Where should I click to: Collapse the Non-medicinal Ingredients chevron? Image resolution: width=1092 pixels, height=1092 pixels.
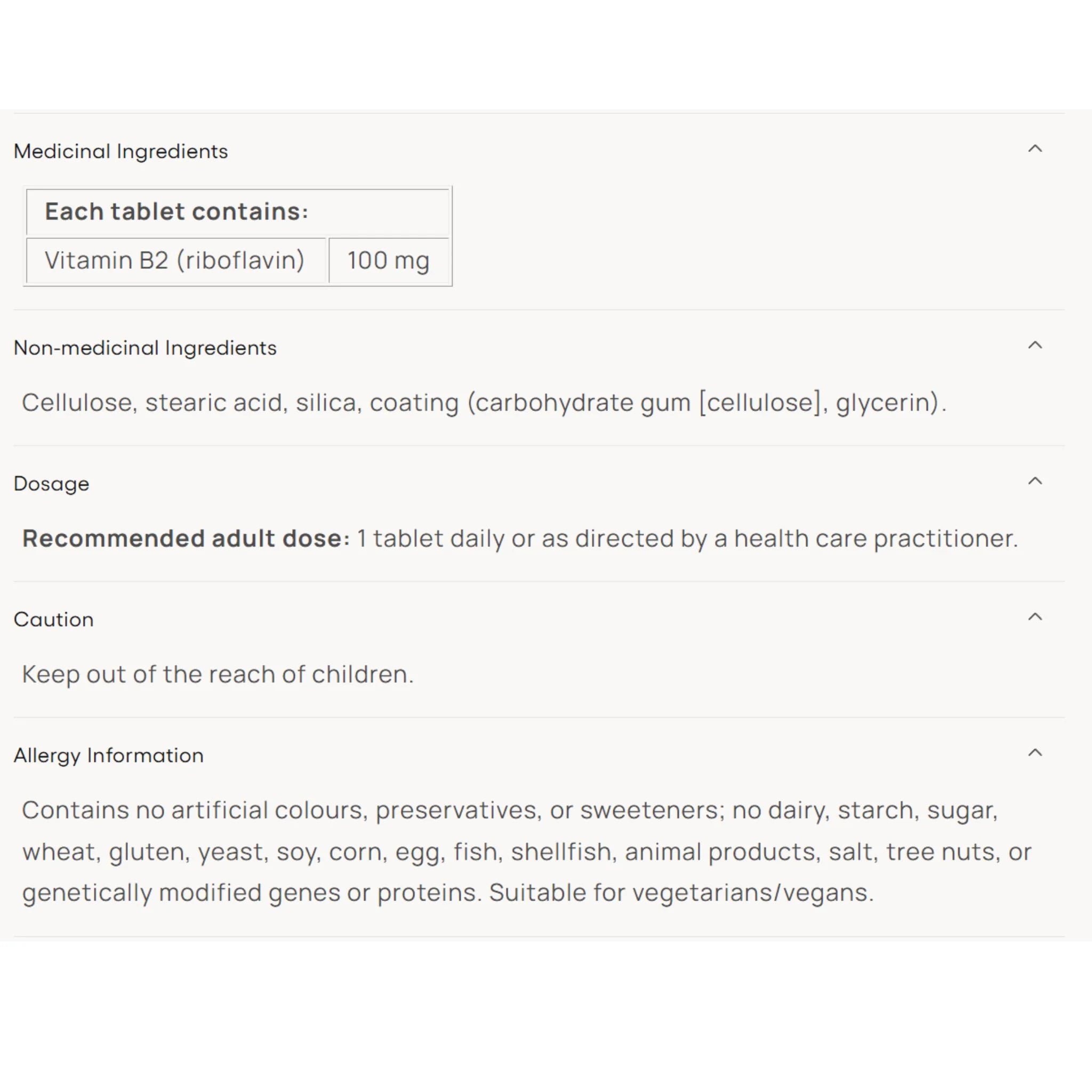click(1034, 346)
